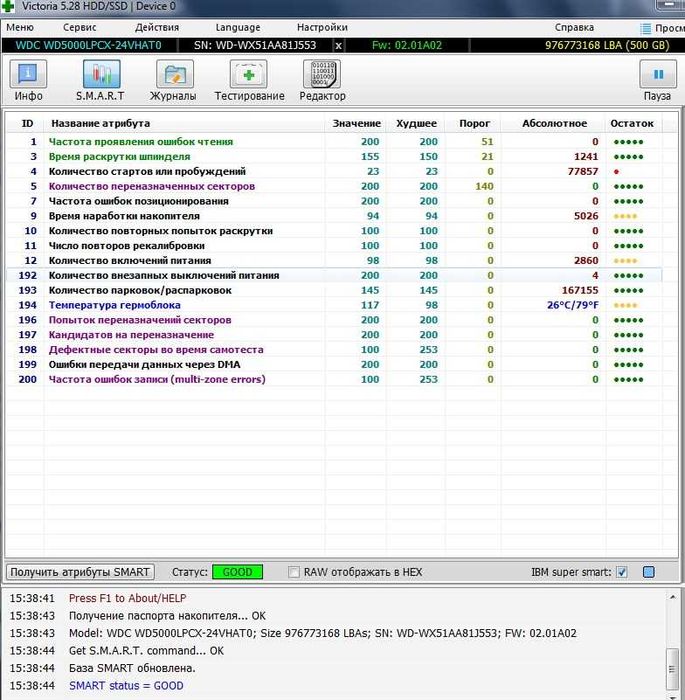Click log line SMART status = GOOD
685x700 pixels.
point(126,686)
